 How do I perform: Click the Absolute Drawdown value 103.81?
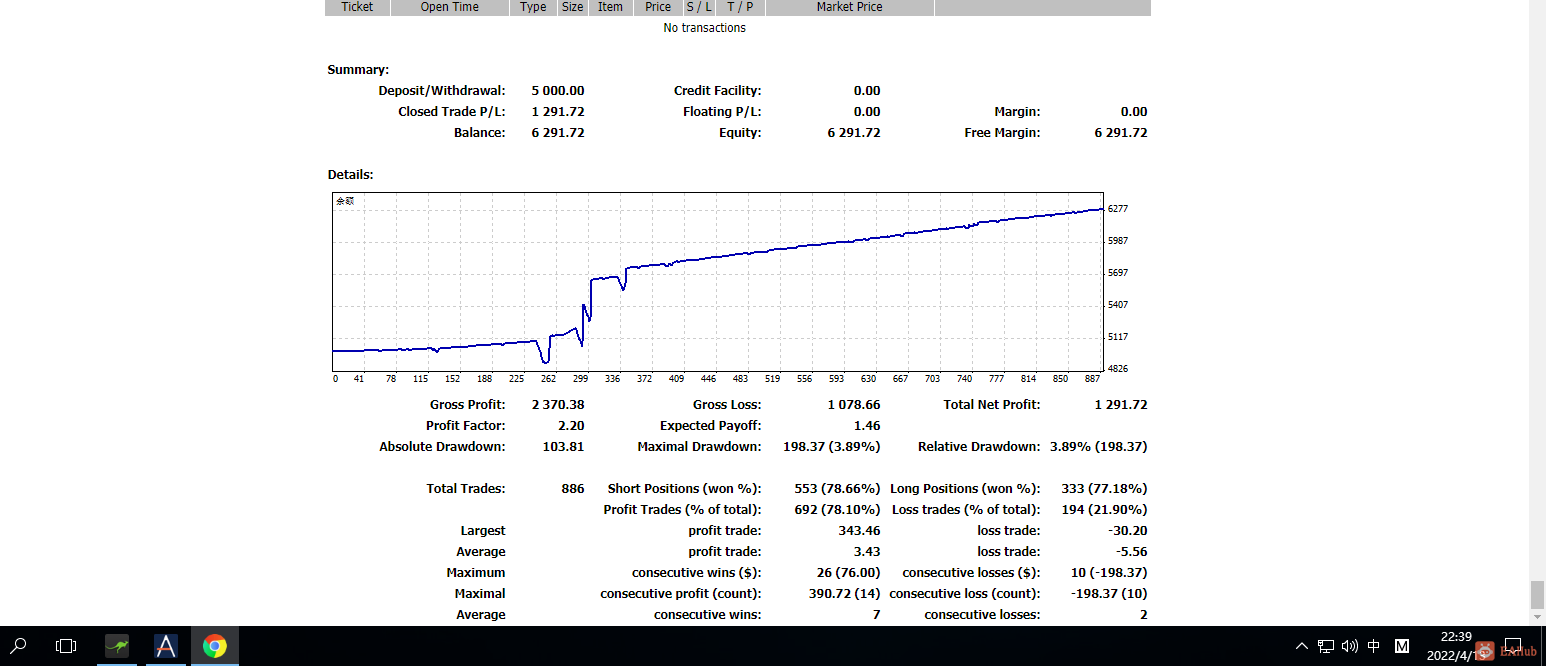564,447
